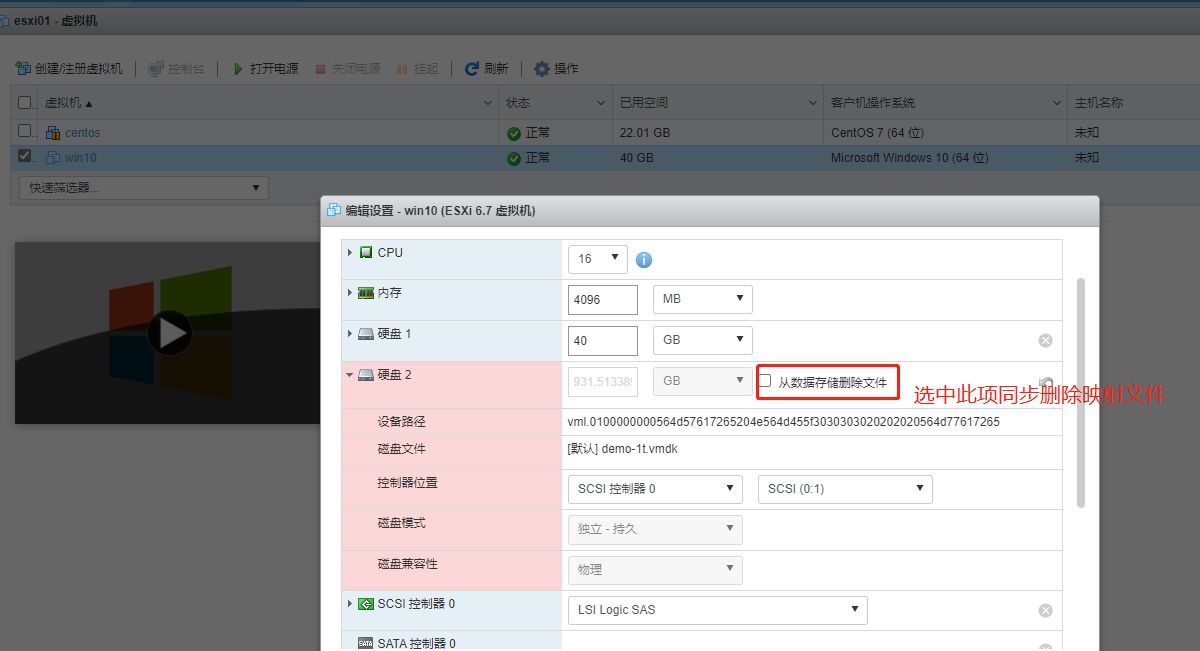Click the 创建/注册虚拟机 icon
1200x651 pixels.
pos(22,68)
